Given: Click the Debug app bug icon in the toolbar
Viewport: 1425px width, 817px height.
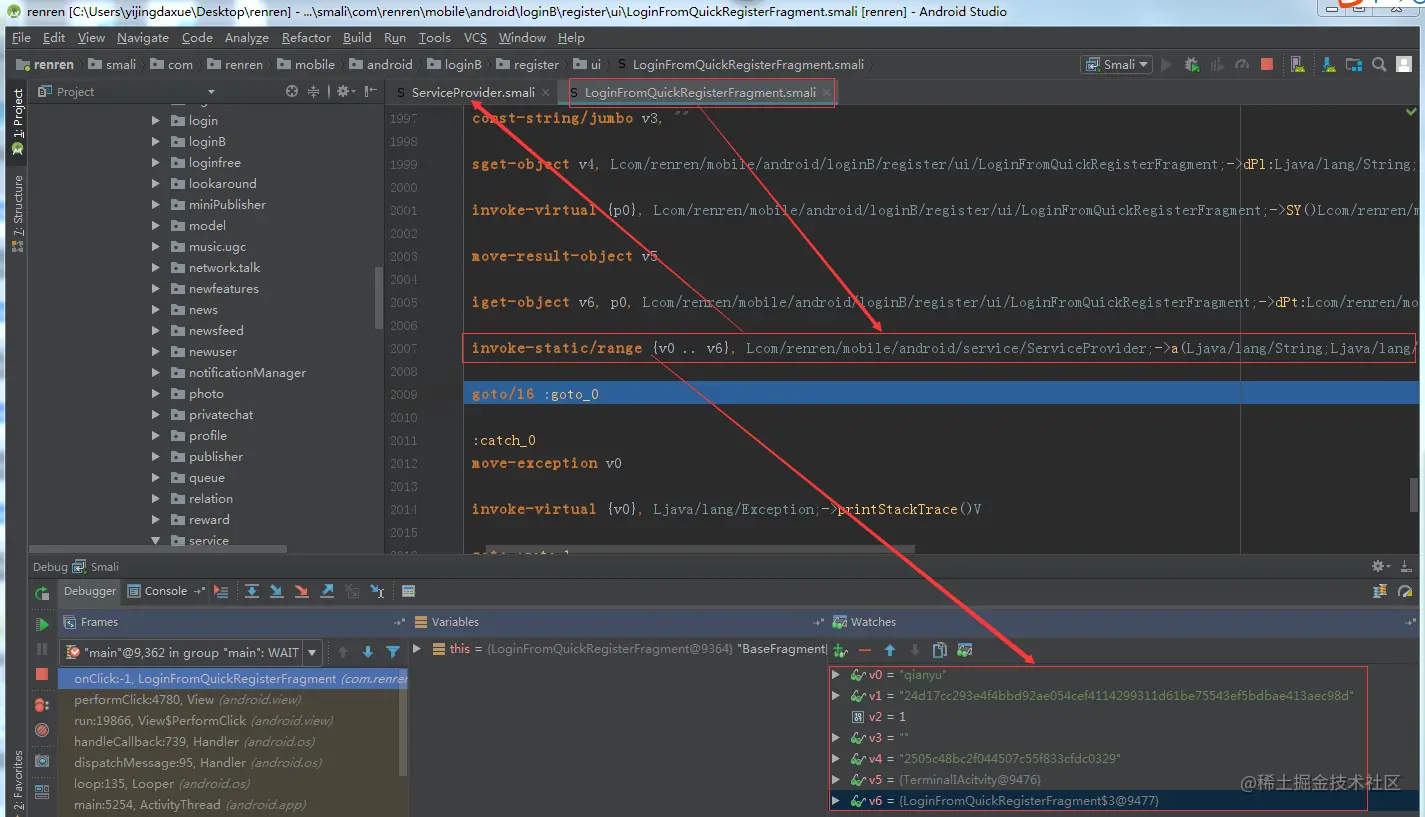Looking at the screenshot, I should point(1191,64).
